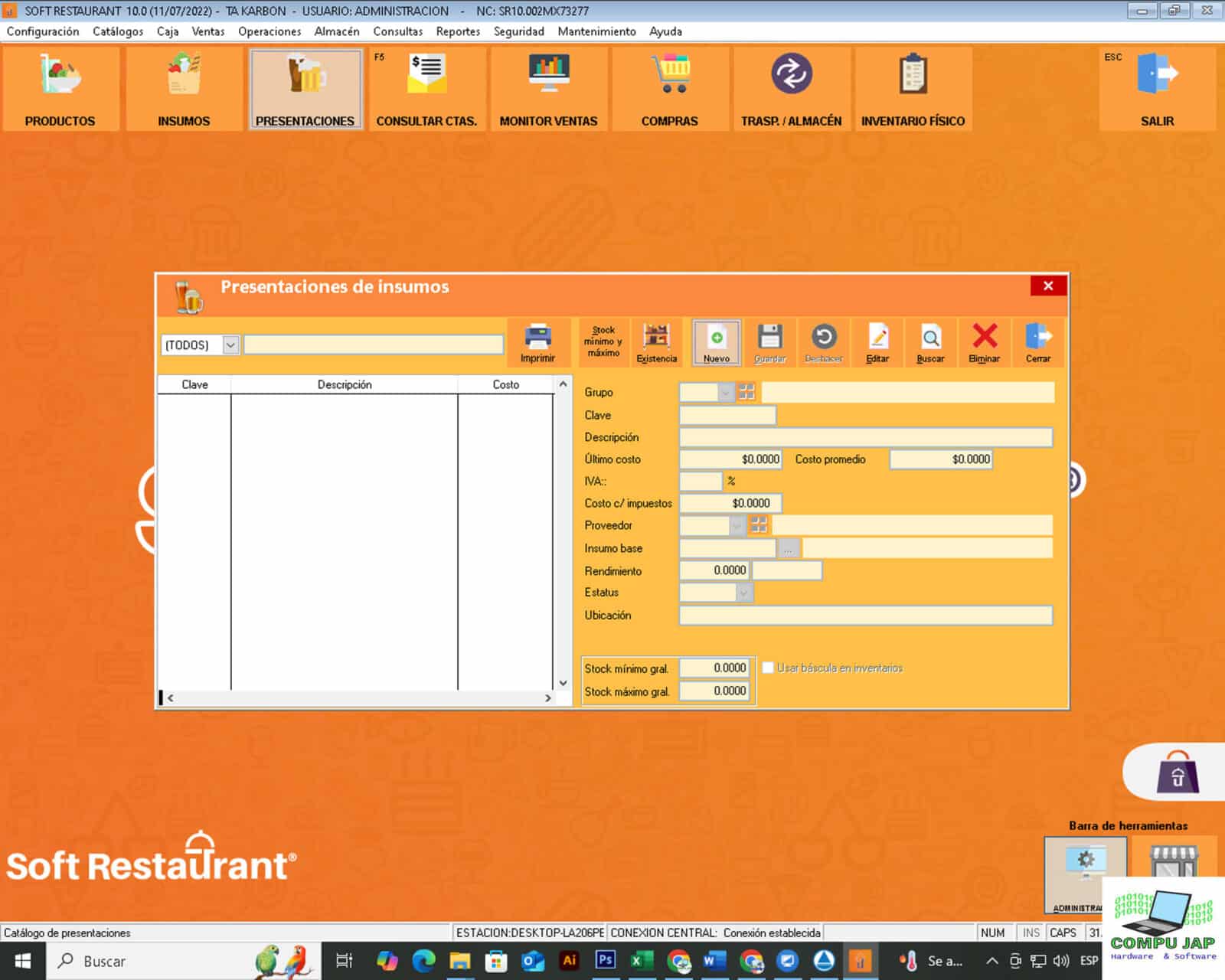Print the presentations list with Imprimir
The image size is (1225, 980).
point(537,342)
